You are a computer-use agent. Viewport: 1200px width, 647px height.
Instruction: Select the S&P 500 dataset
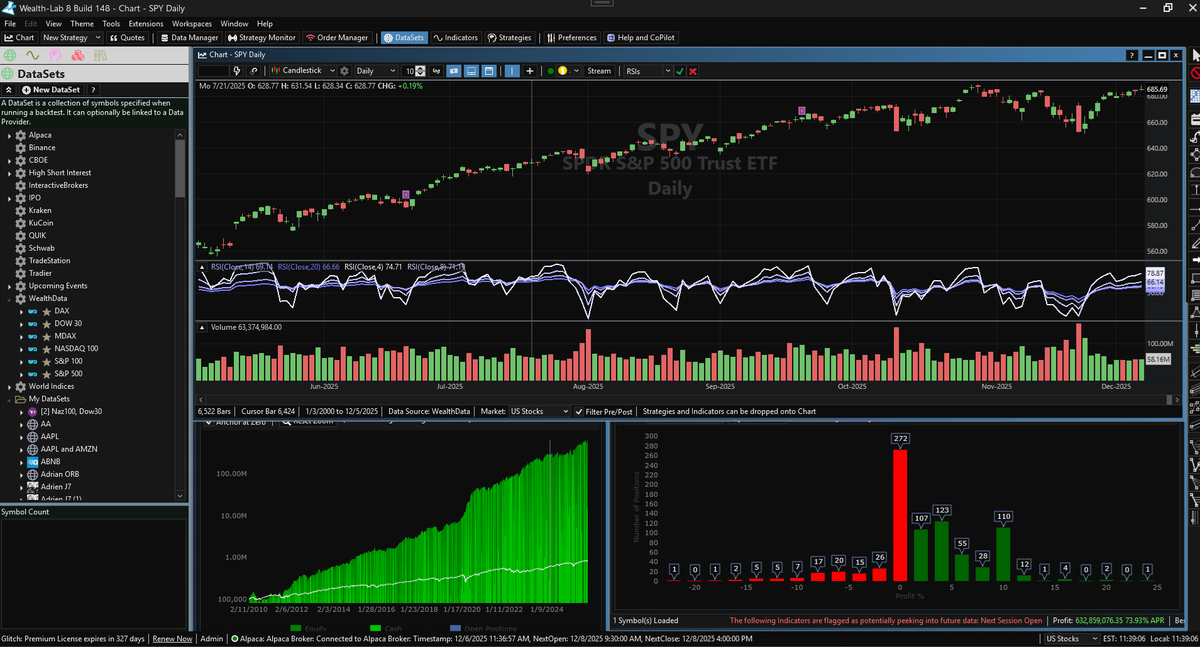68,373
